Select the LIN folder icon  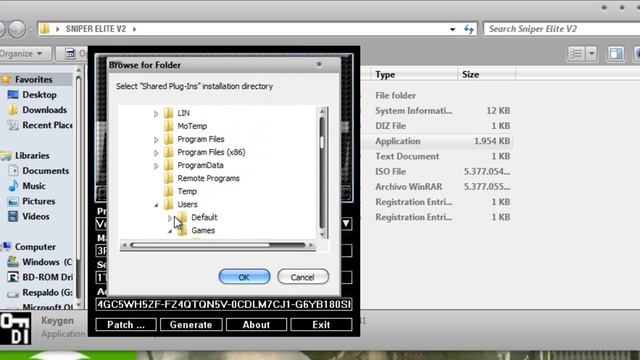[x=168, y=113]
